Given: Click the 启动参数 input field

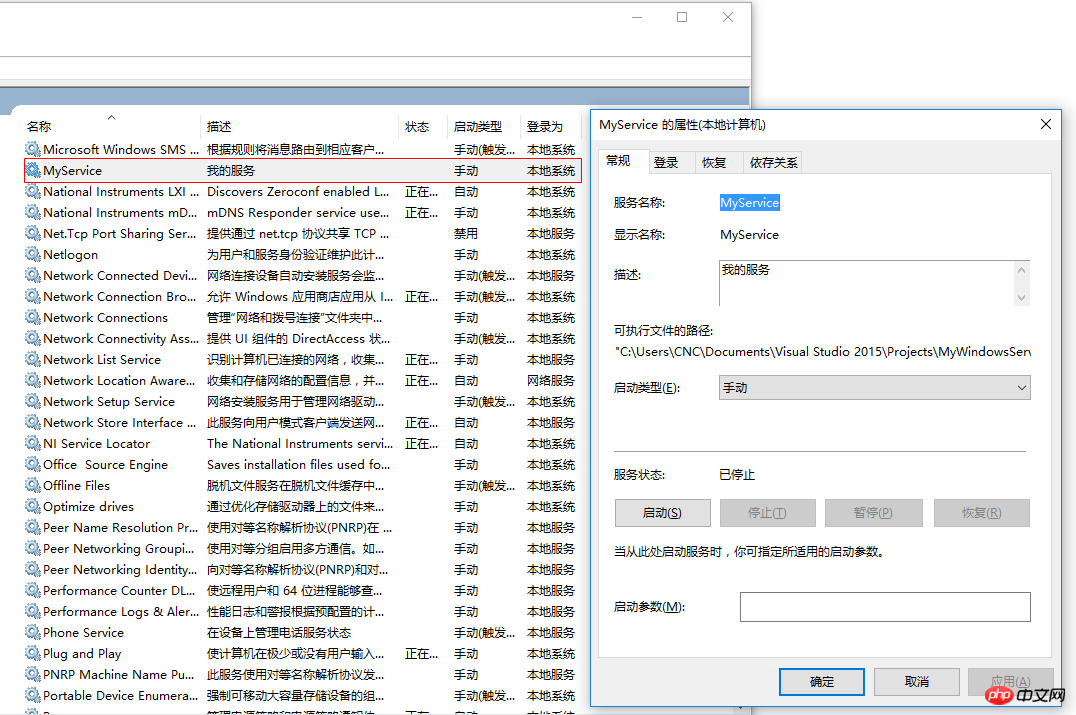Looking at the screenshot, I should pyautogui.click(x=885, y=607).
